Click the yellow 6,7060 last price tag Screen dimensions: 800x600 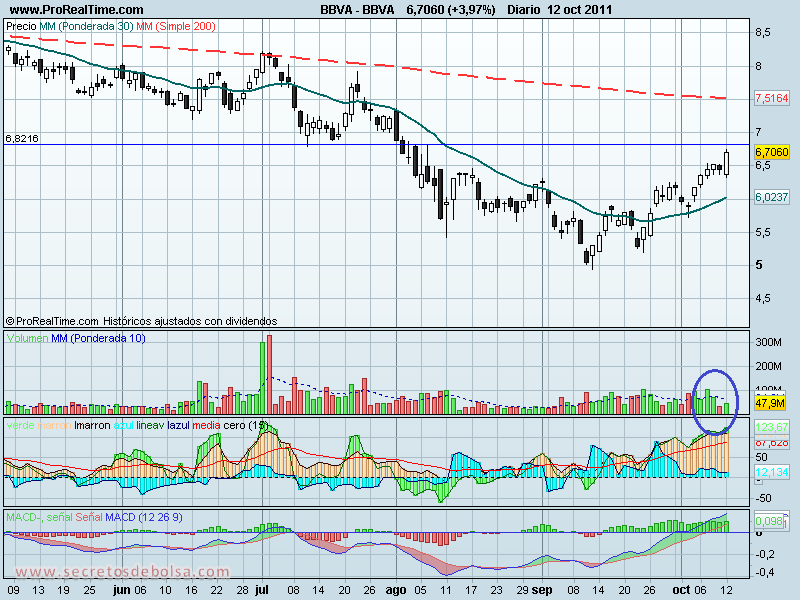(771, 152)
